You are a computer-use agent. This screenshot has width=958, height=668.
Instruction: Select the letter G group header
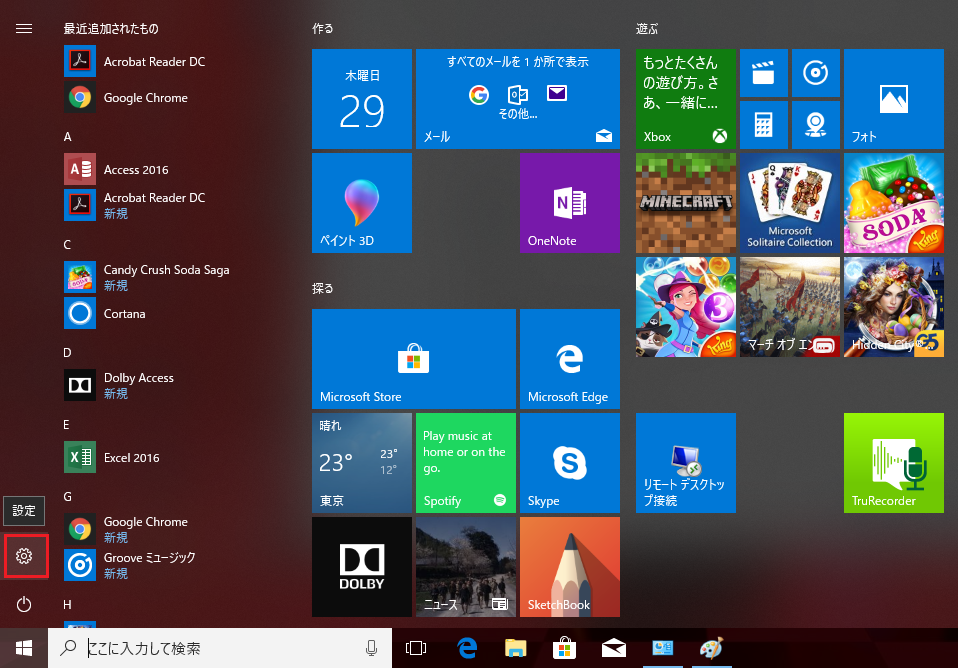click(67, 497)
